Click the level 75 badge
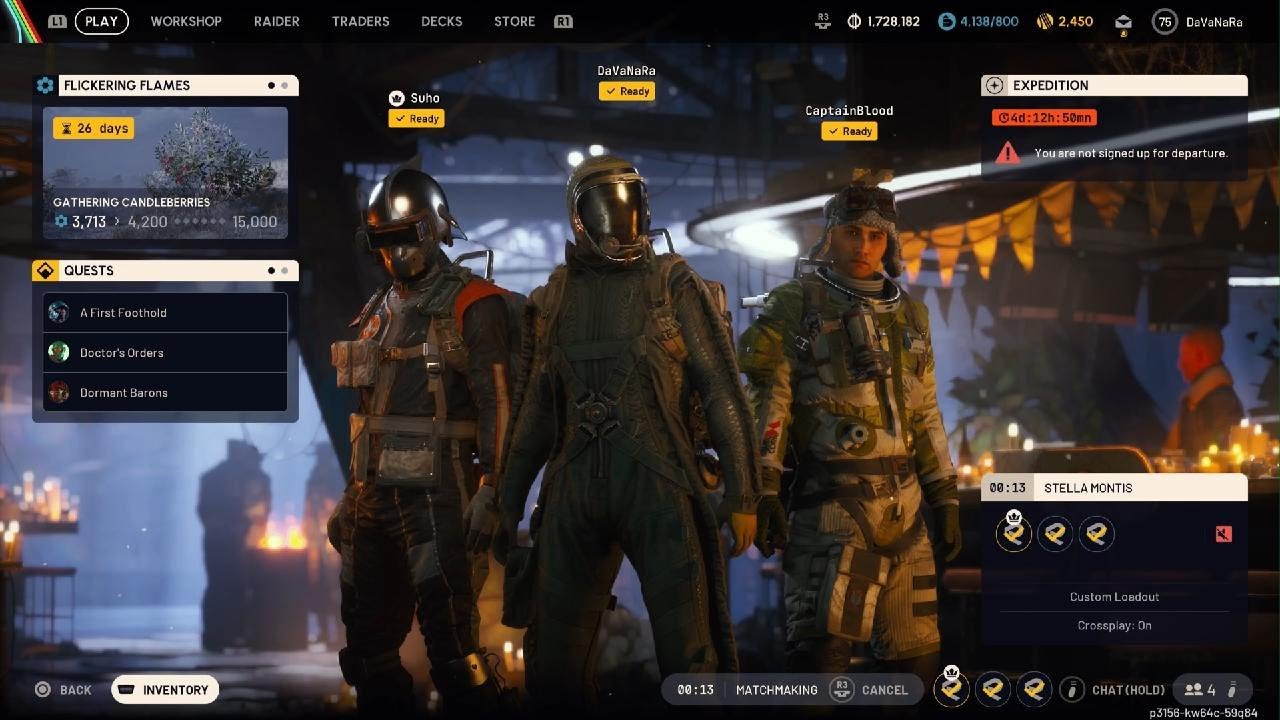The width and height of the screenshot is (1280, 720). [x=1164, y=21]
